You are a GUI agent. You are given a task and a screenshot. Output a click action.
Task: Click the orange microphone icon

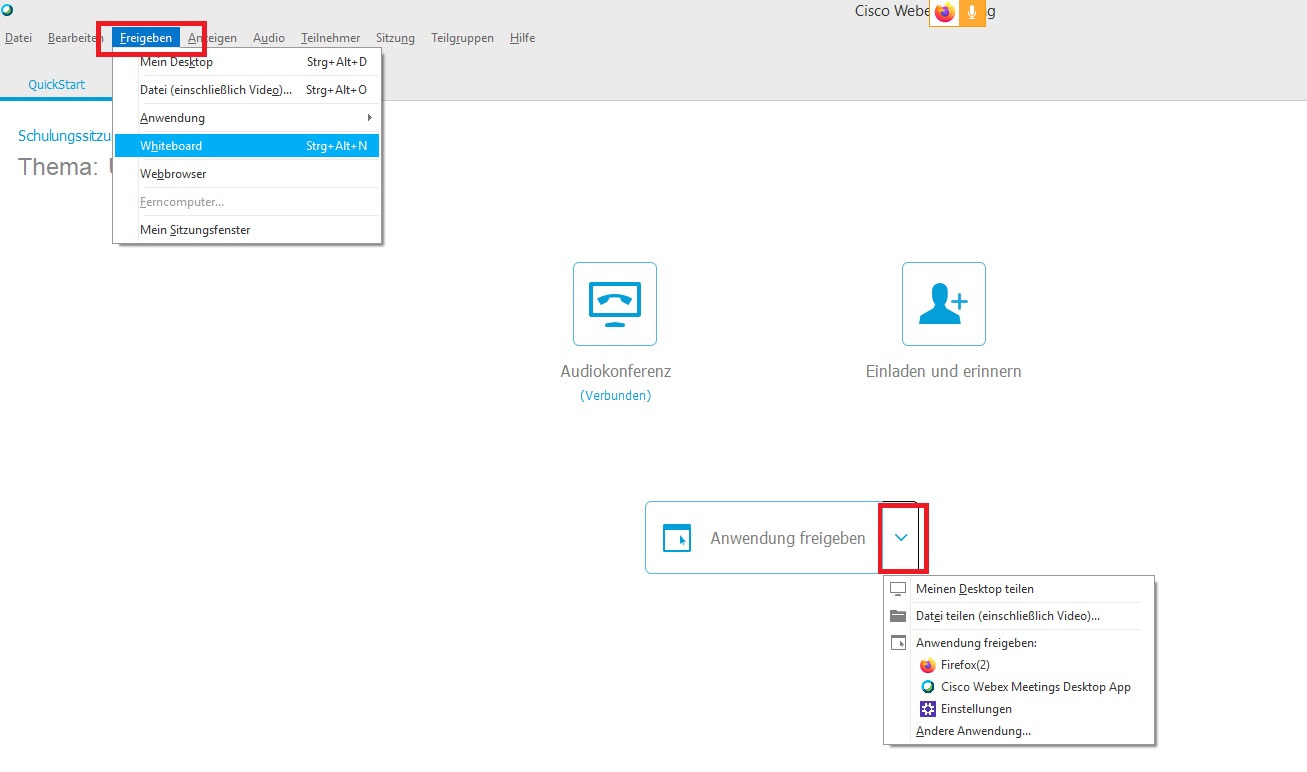[x=971, y=12]
